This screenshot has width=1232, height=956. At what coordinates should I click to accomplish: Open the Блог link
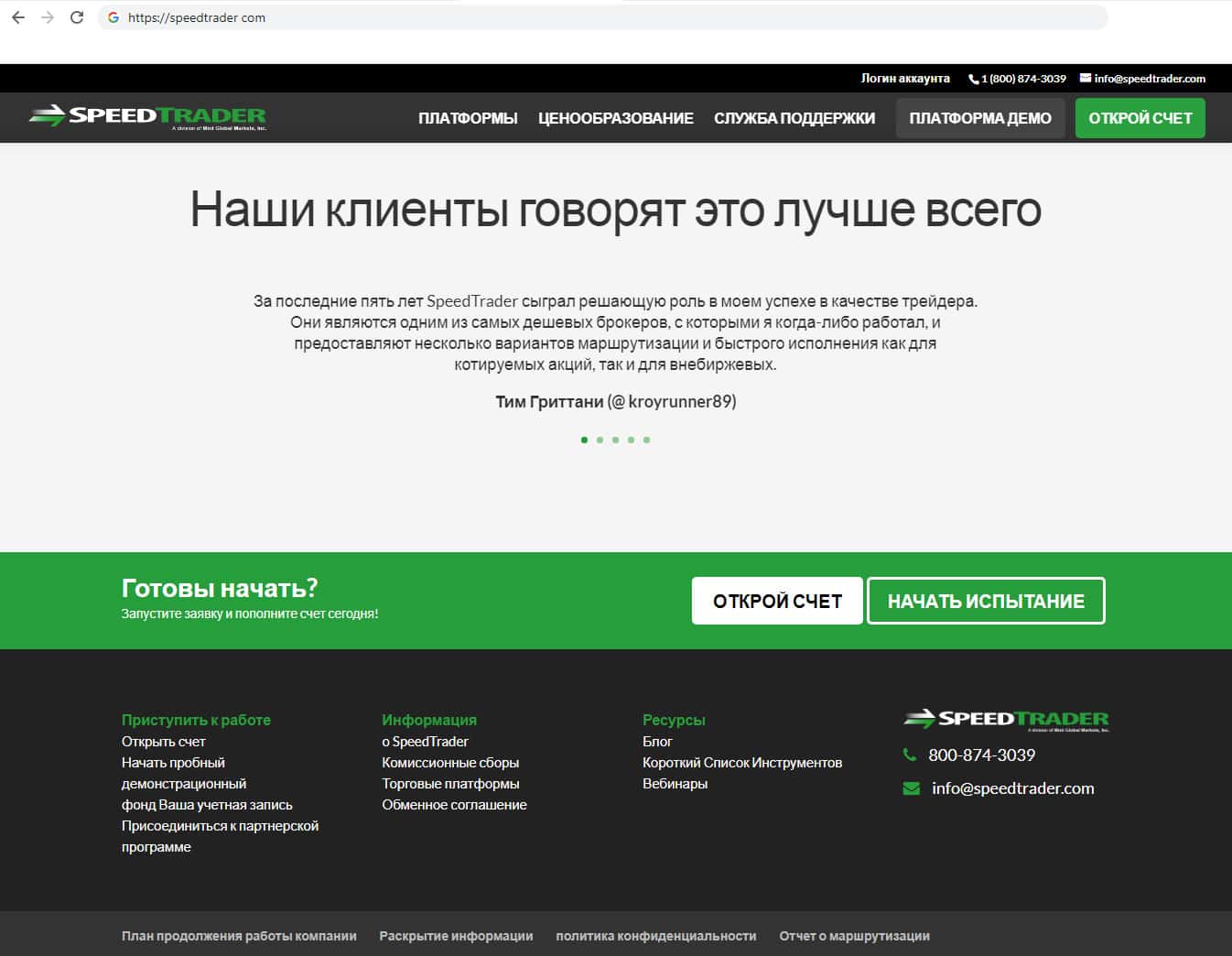point(657,742)
